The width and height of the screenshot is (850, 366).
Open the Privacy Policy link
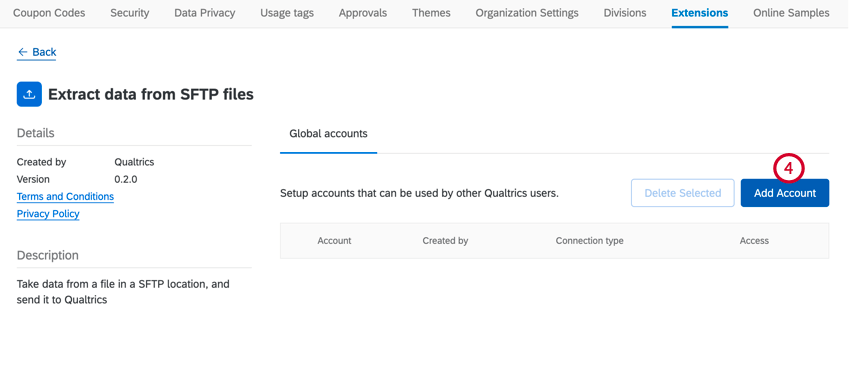coord(48,214)
